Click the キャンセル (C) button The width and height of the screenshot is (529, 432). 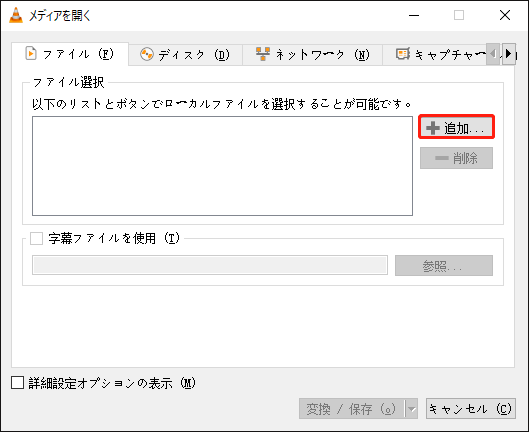click(x=471, y=409)
